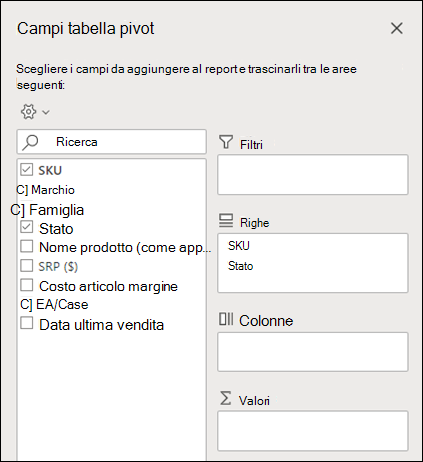Click the Data ultima vendita label
Viewport: 423px width, 462px height.
(101, 325)
